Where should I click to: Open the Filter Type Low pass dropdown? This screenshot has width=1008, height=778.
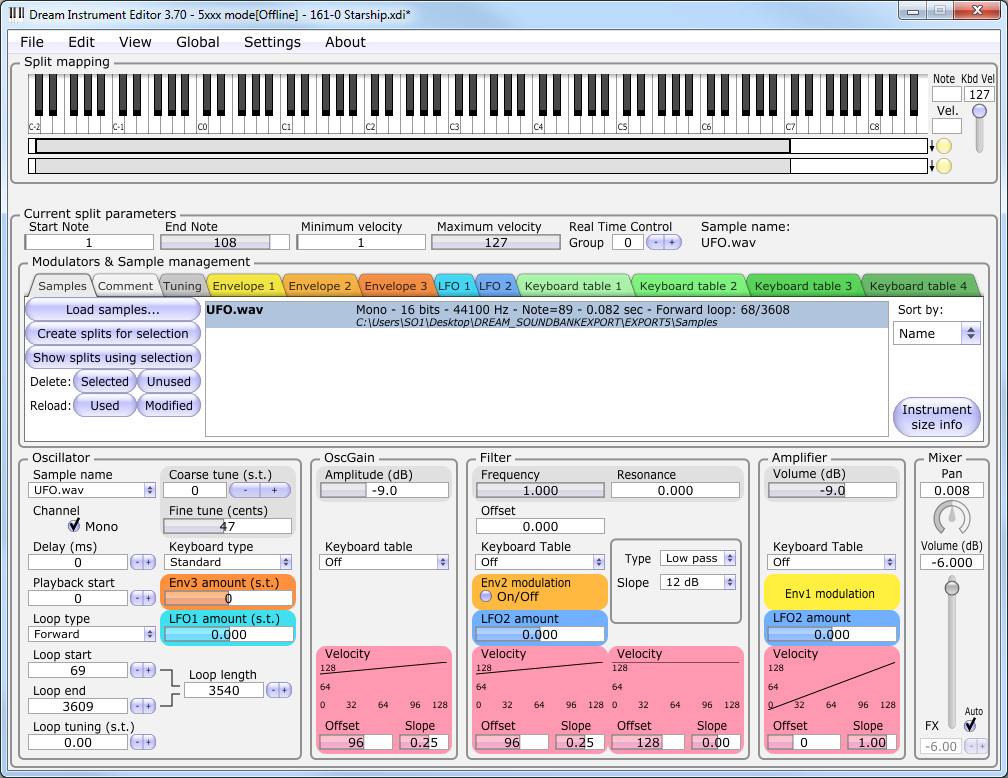[698, 558]
